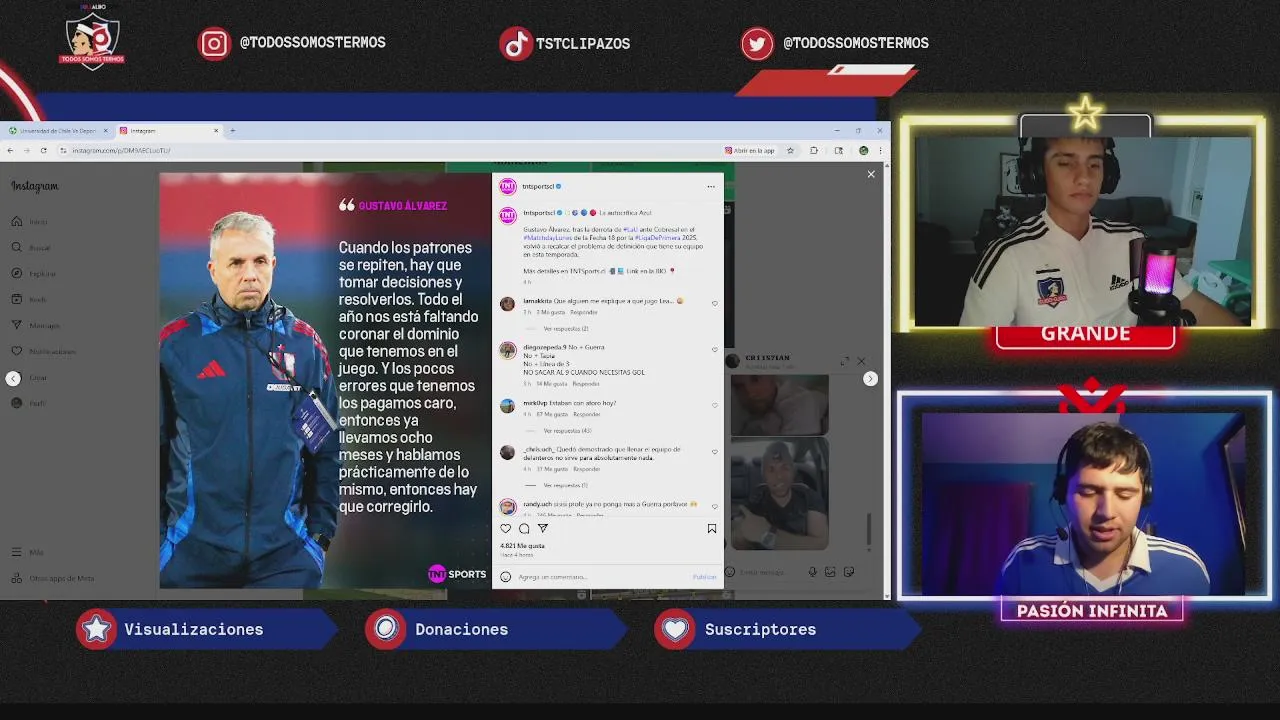1280x720 pixels.
Task: Open the lower photo in chat popup
Action: point(779,494)
